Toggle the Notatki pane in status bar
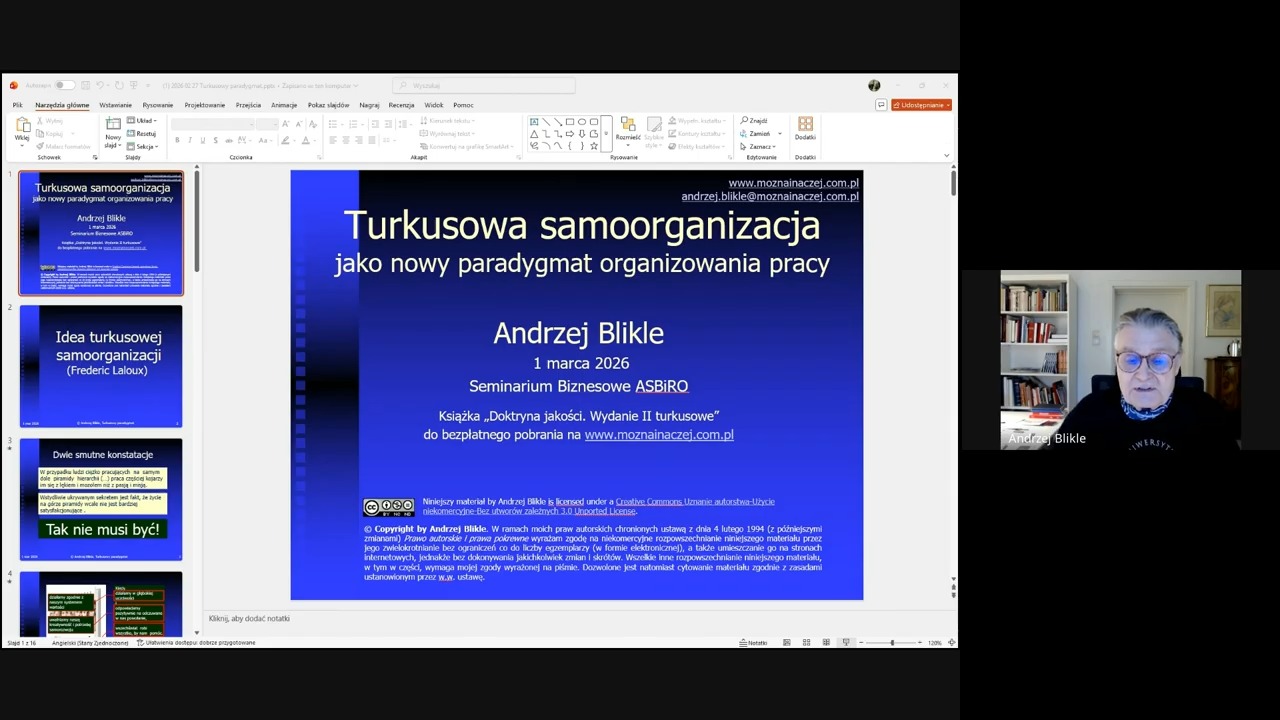The height and width of the screenshot is (720, 1280). click(x=753, y=643)
